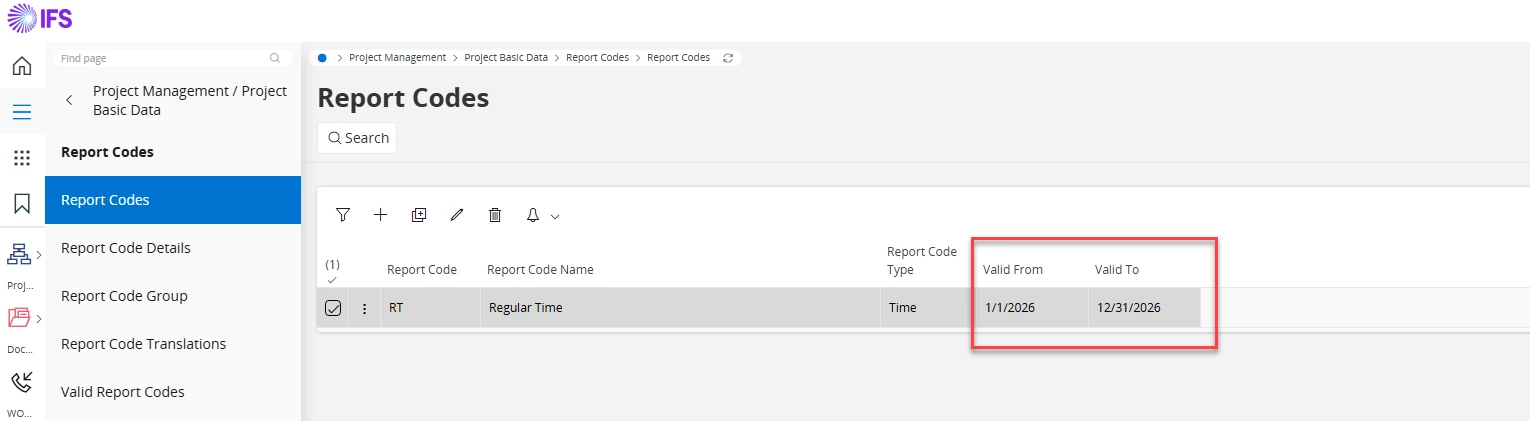1530x421 pixels.
Task: Click the Report Codes section heading
Action: pos(107,152)
